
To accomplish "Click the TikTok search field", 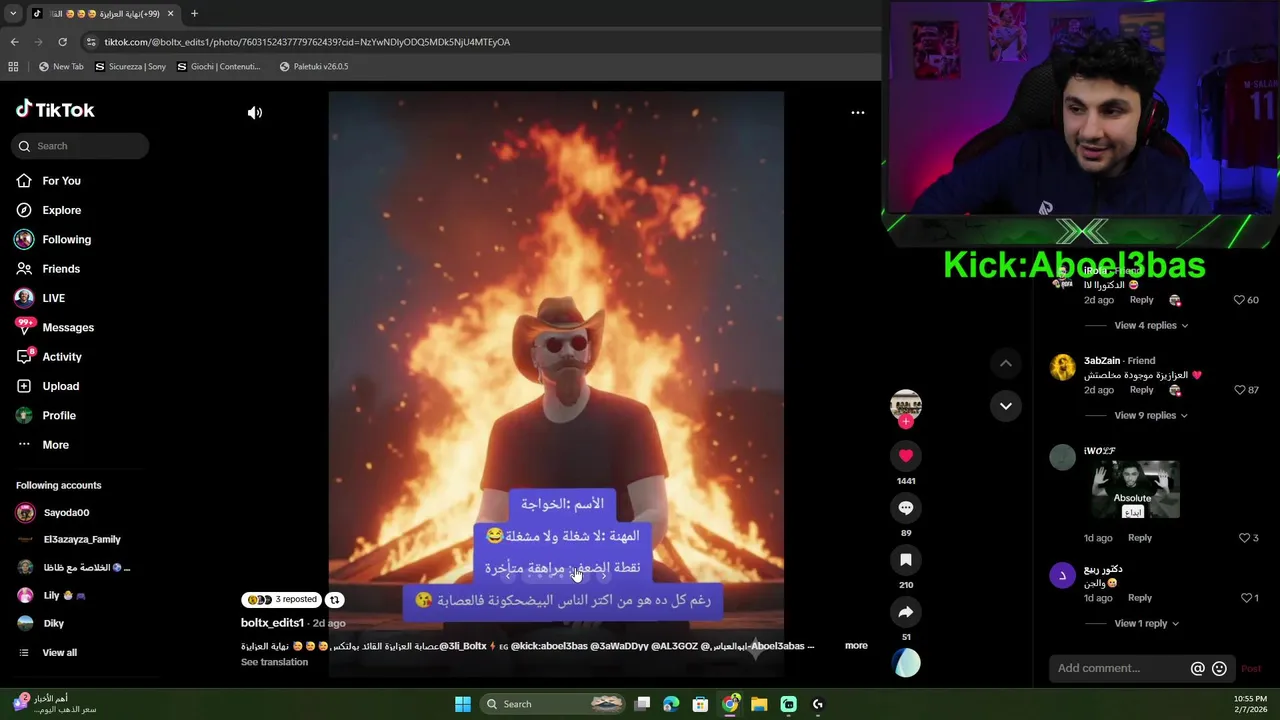I will 80,146.
